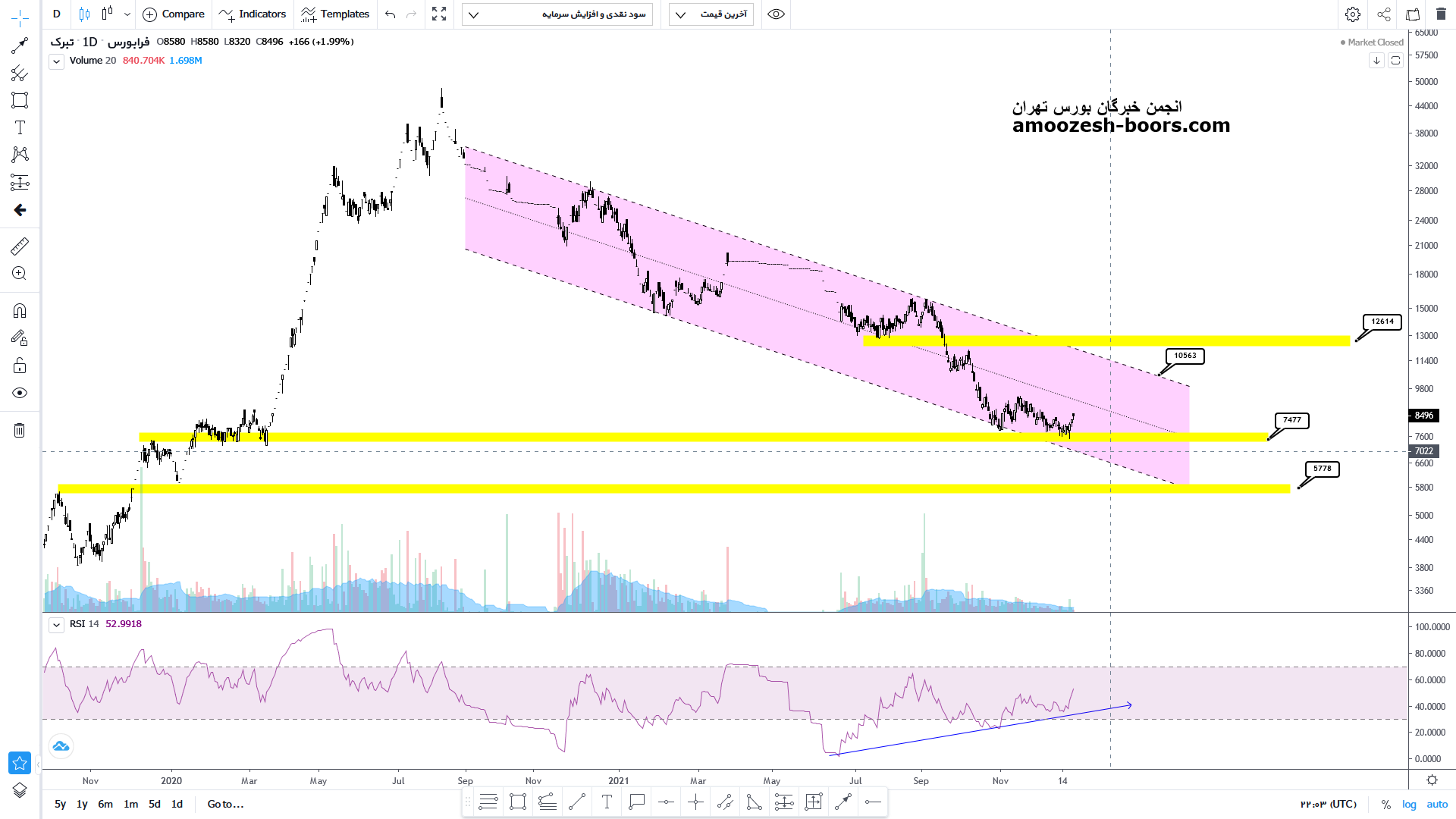Toggle auto scale option

click(1437, 804)
